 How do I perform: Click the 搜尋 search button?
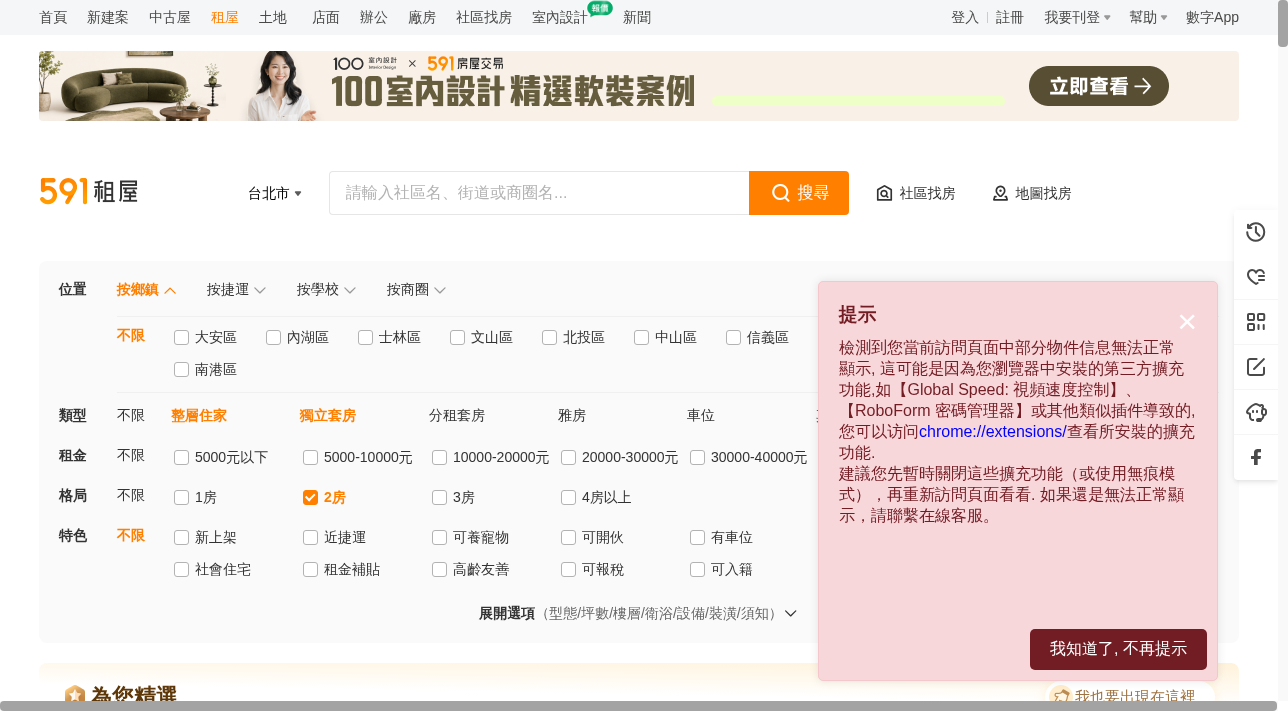click(799, 193)
